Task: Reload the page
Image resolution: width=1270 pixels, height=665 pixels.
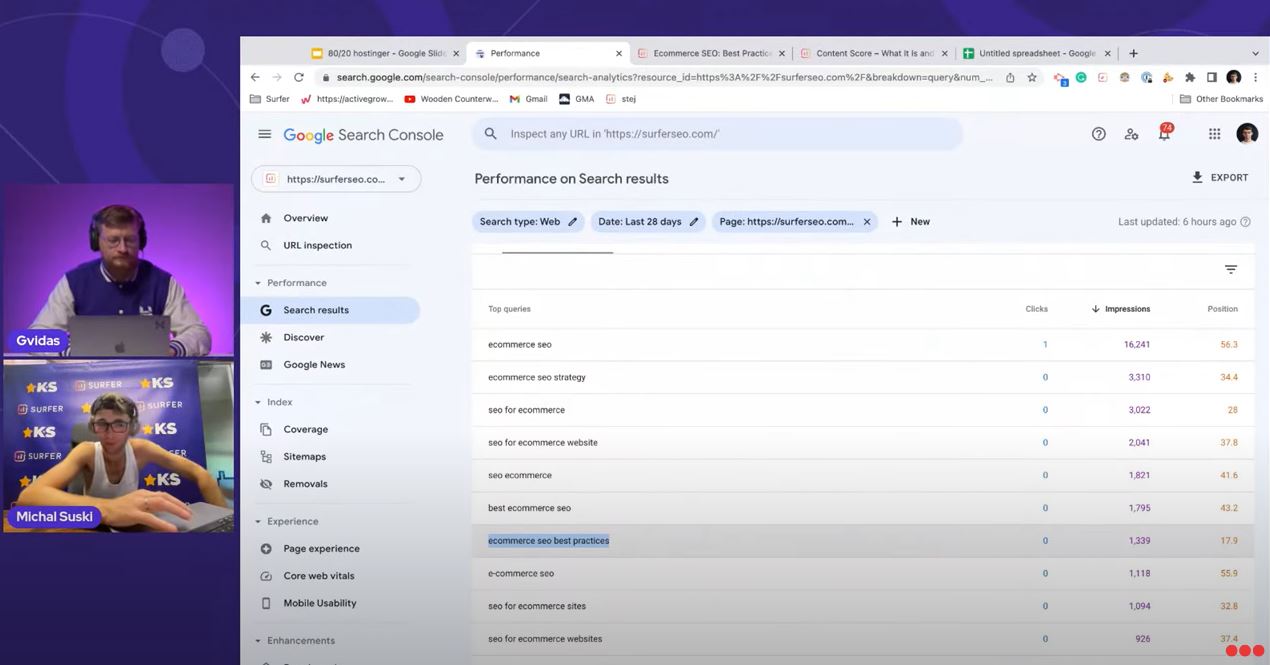Action: (299, 77)
